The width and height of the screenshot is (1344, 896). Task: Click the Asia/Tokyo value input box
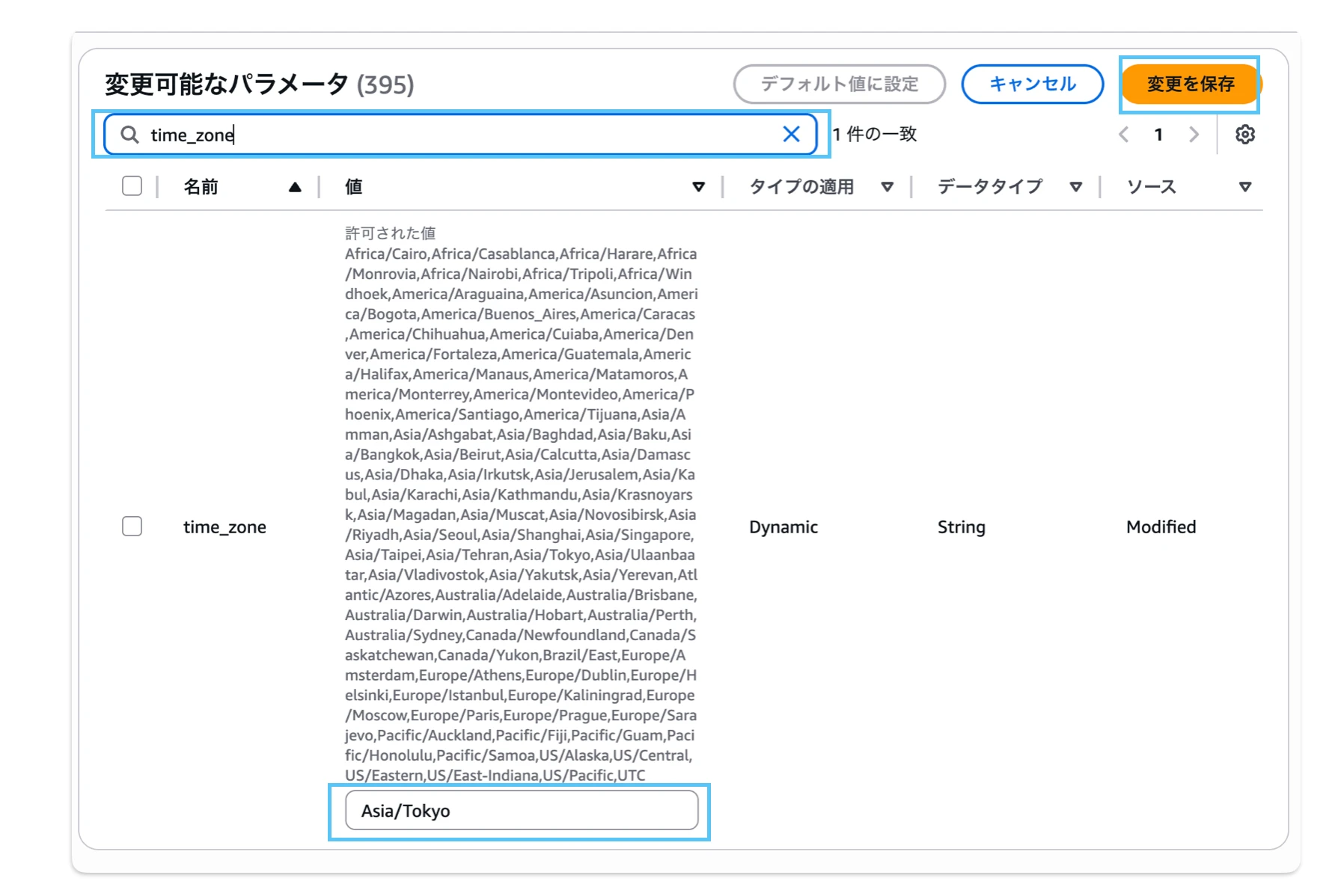click(521, 811)
